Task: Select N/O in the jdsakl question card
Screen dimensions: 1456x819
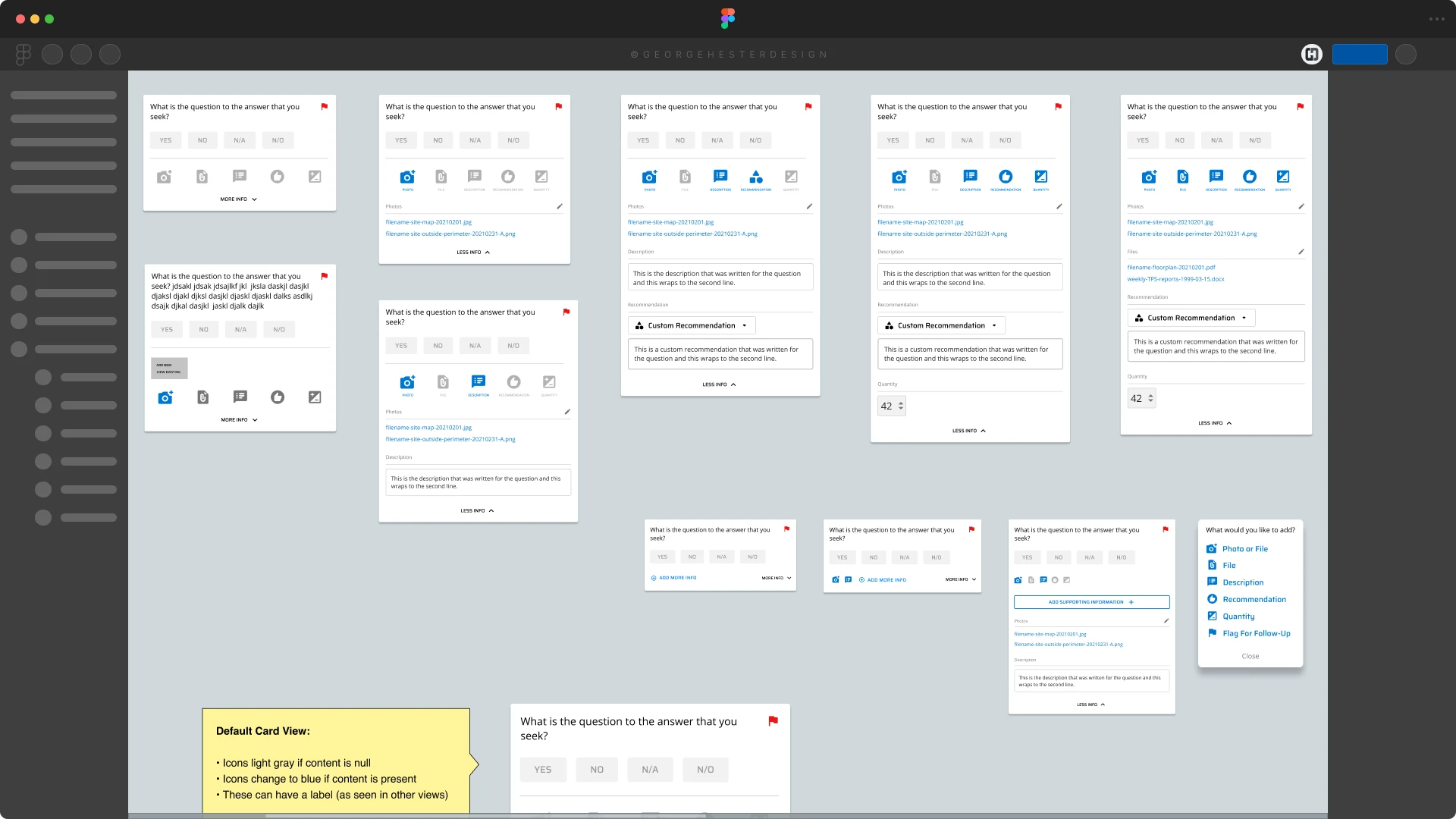Action: [x=279, y=329]
